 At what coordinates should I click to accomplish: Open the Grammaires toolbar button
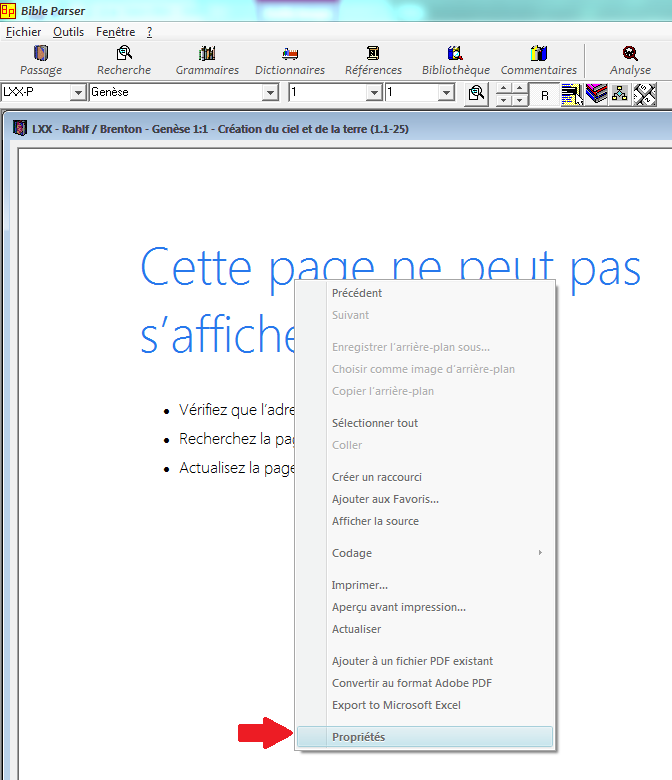(x=207, y=61)
